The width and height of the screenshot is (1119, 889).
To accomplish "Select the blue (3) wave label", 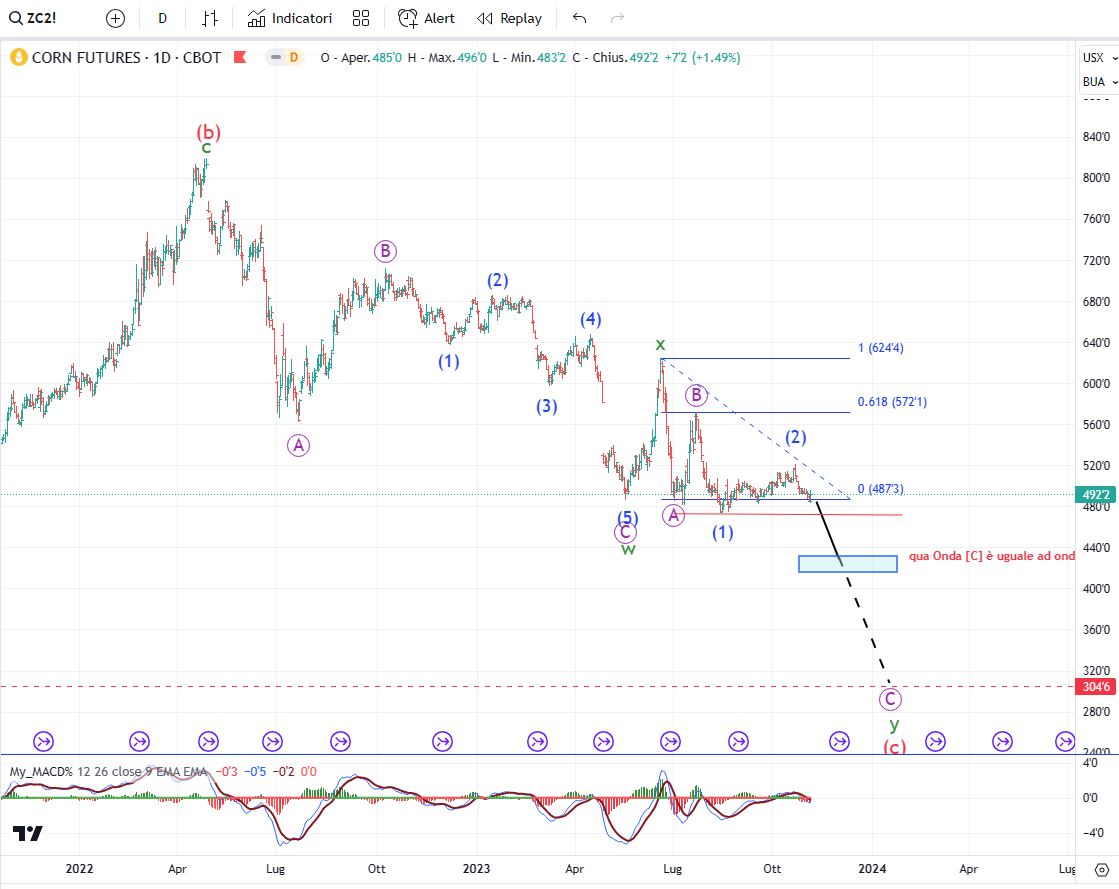I will coord(547,406).
